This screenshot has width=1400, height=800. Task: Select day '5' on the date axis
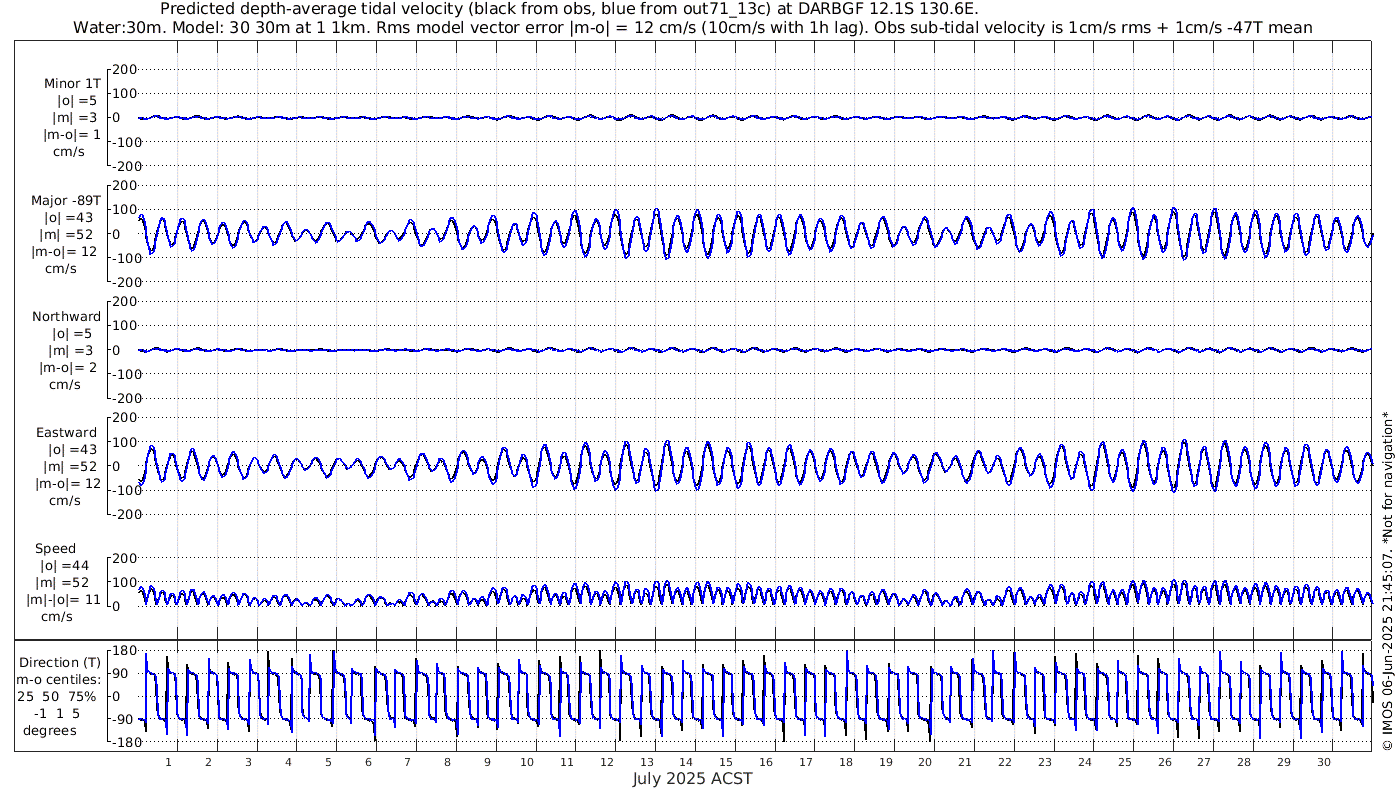[x=328, y=762]
